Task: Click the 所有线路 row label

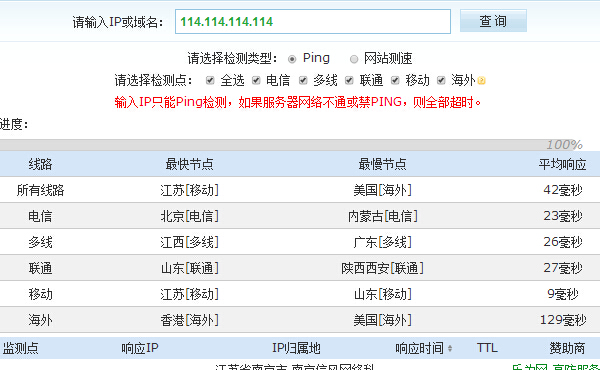Action: (40, 190)
